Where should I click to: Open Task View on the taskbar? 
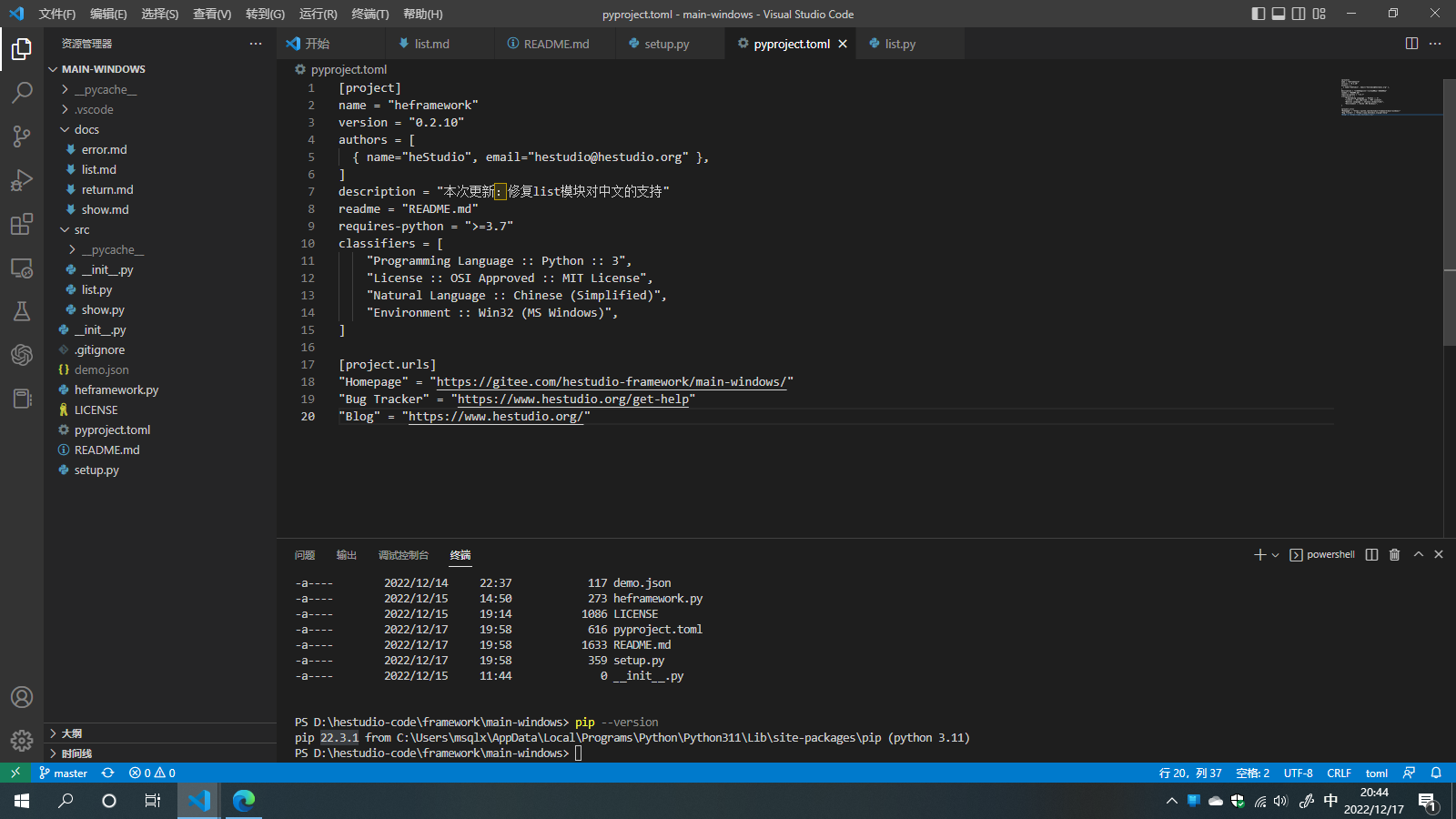(153, 801)
